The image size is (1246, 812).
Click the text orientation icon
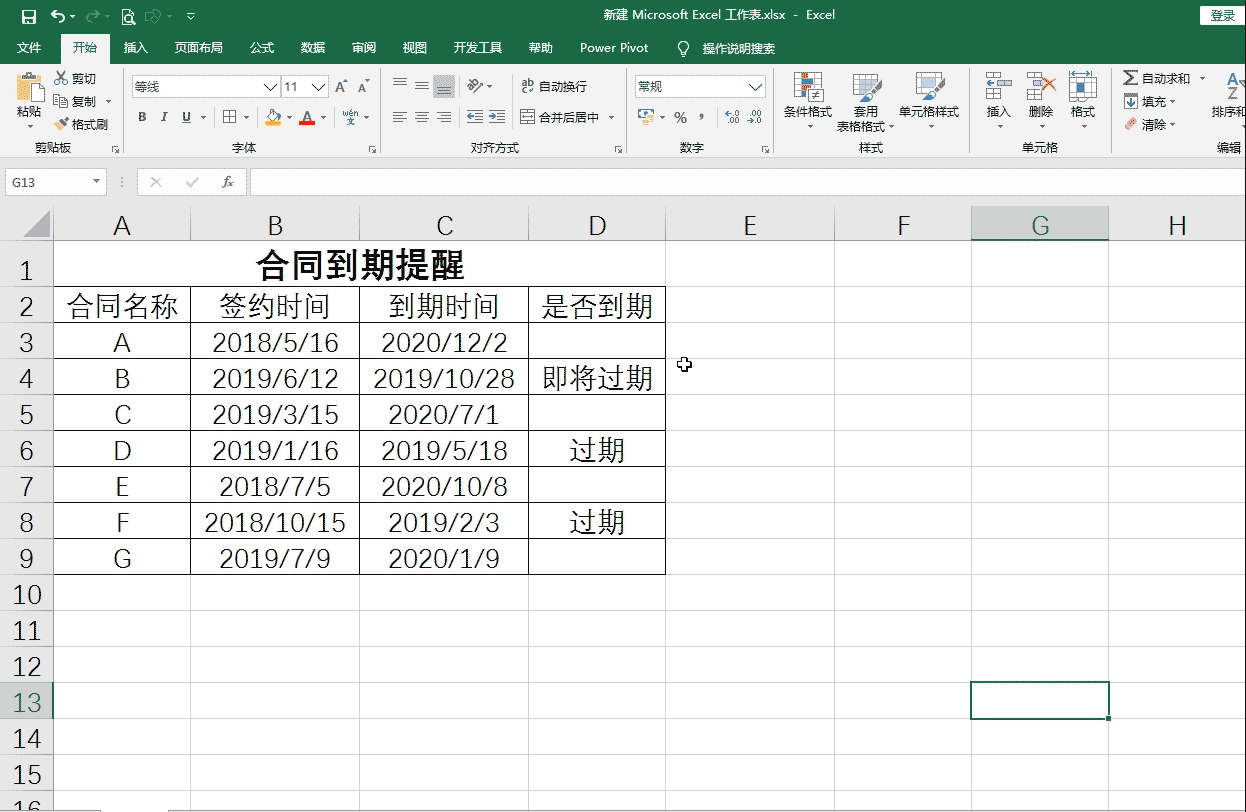pyautogui.click(x=475, y=85)
